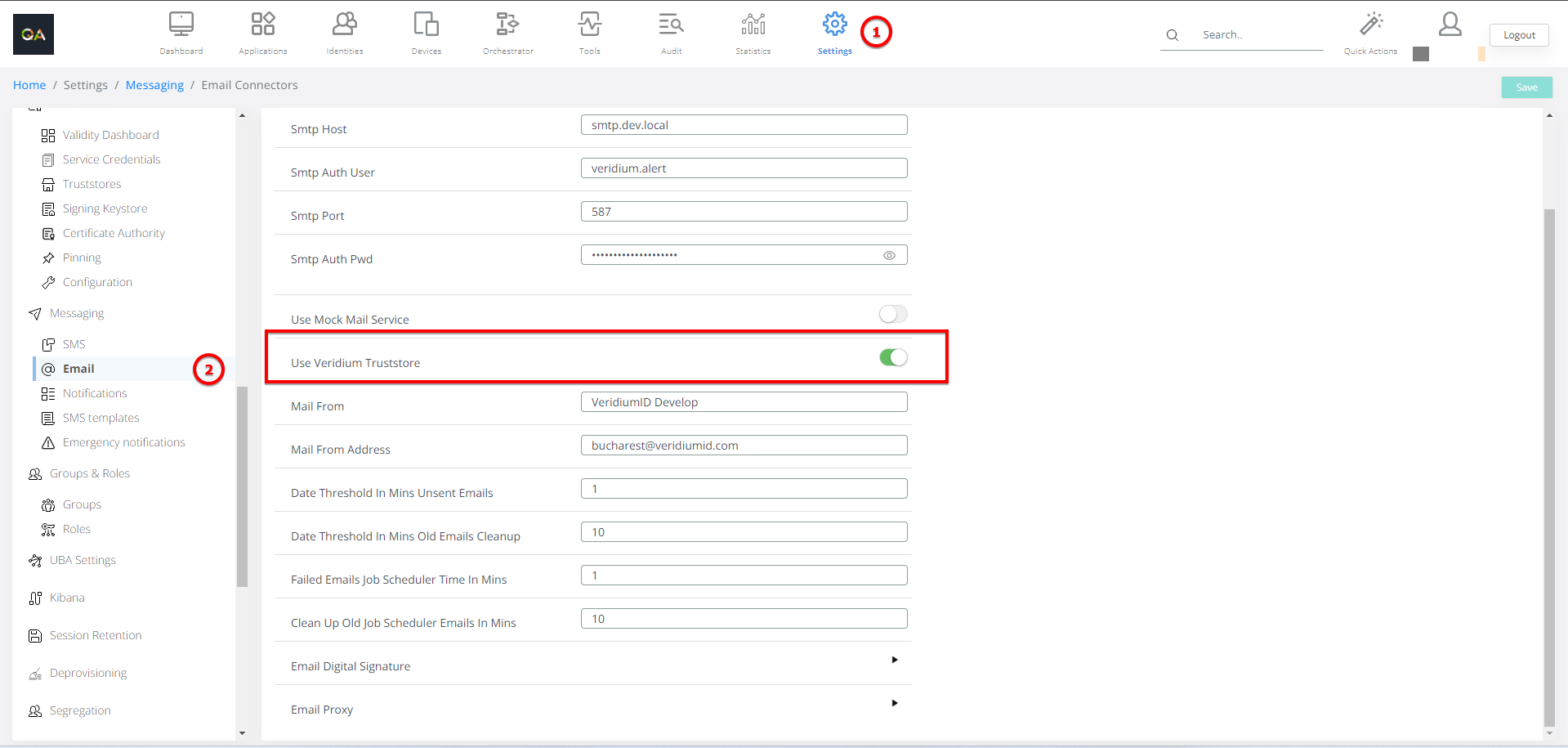Select SMS templates in the sidebar
1568x748 pixels.
pos(101,419)
